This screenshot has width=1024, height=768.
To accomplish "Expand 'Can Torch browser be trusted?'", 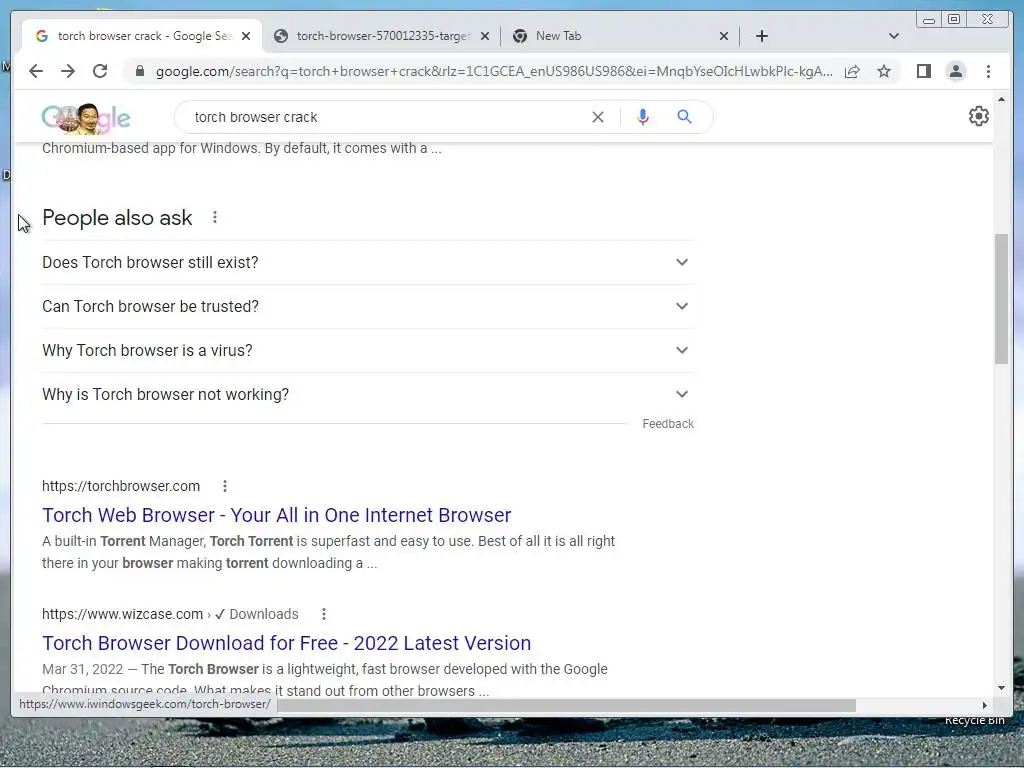I will [x=367, y=306].
